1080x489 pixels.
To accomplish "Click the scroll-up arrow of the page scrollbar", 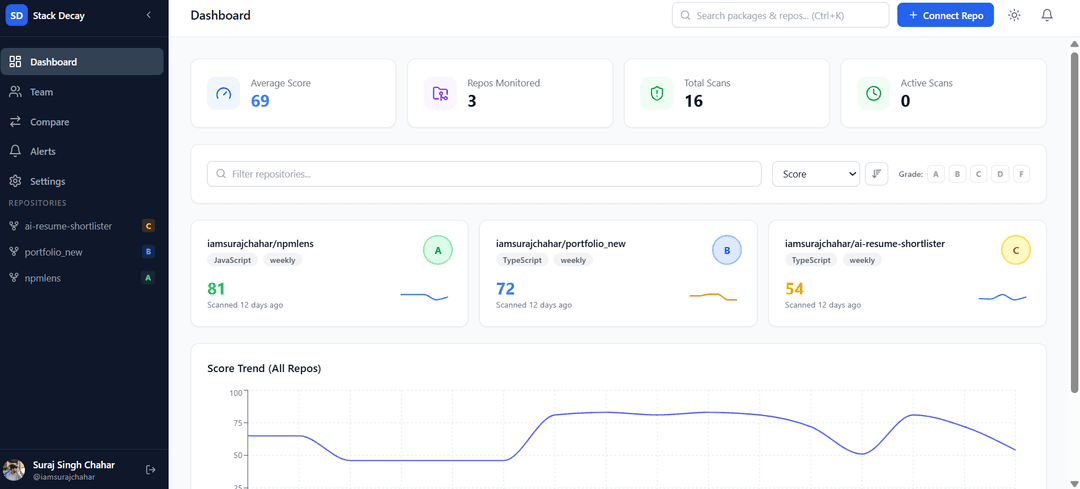I will (x=1074, y=43).
